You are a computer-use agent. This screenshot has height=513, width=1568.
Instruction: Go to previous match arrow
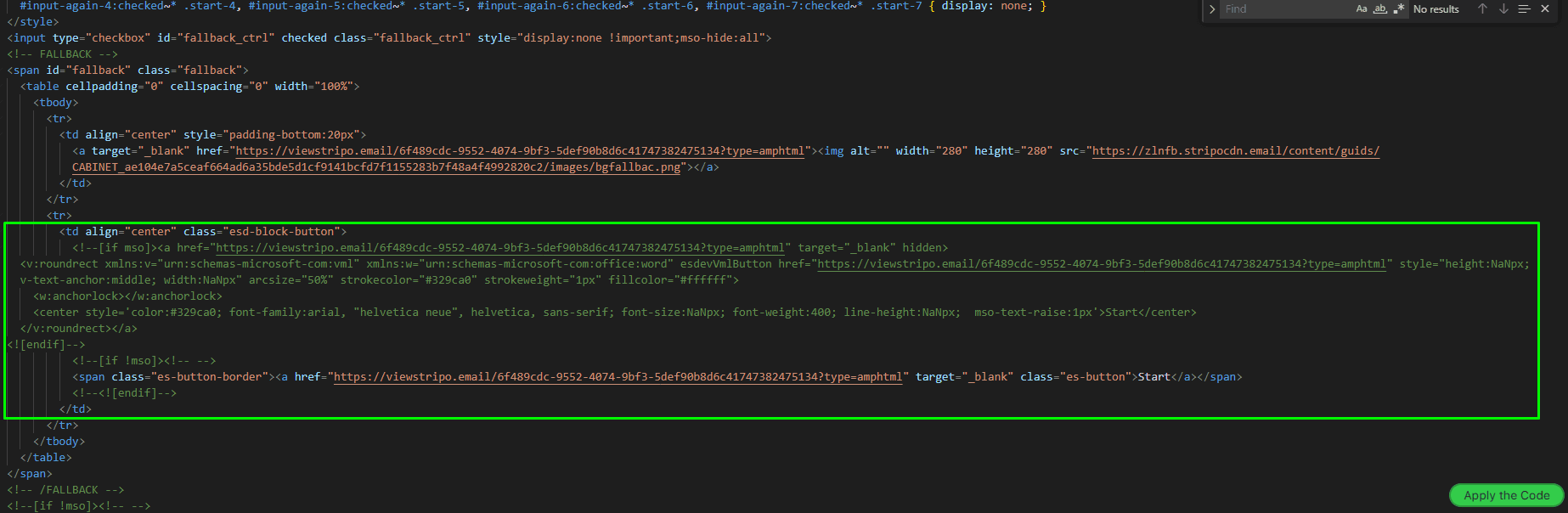tap(1482, 9)
